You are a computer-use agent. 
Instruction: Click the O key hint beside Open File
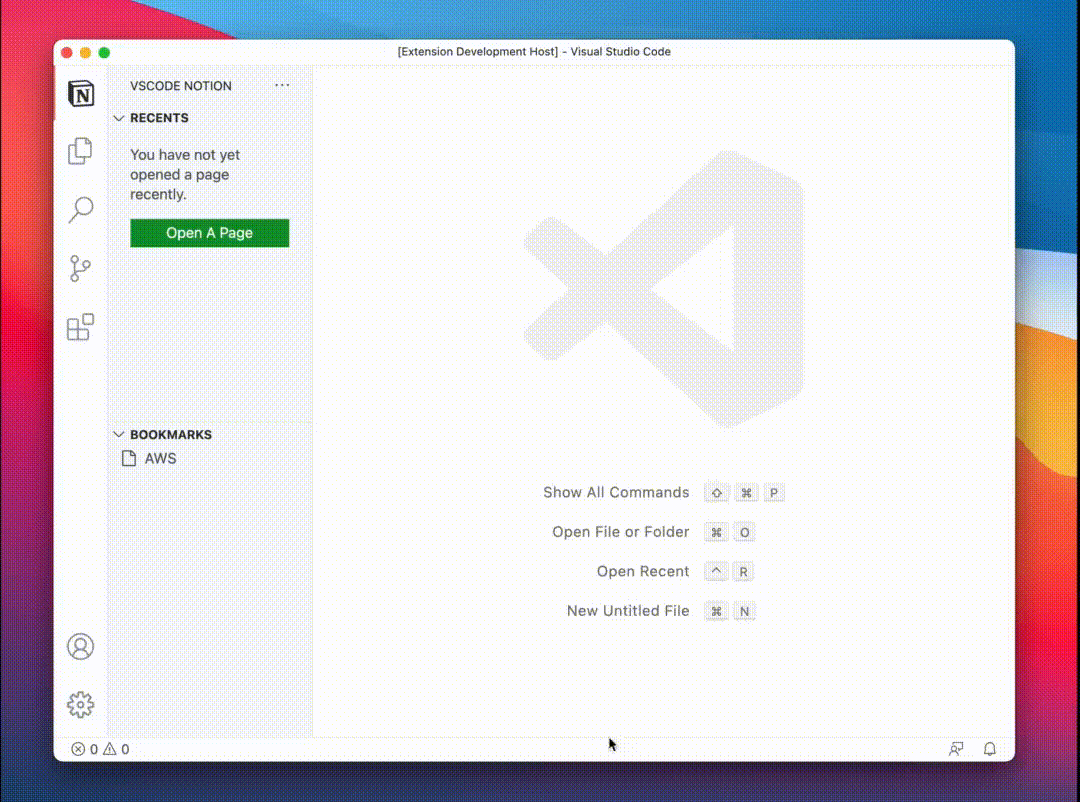pos(744,533)
